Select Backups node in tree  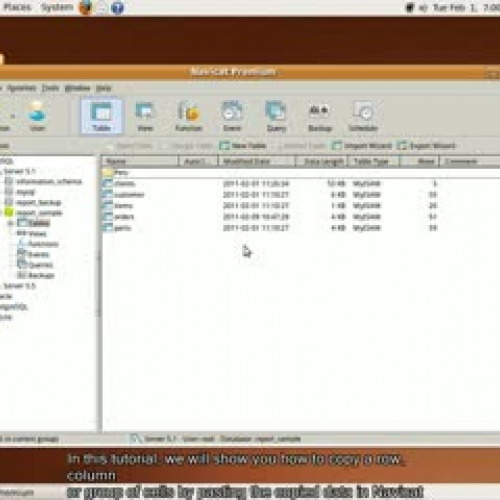pyautogui.click(x=41, y=275)
